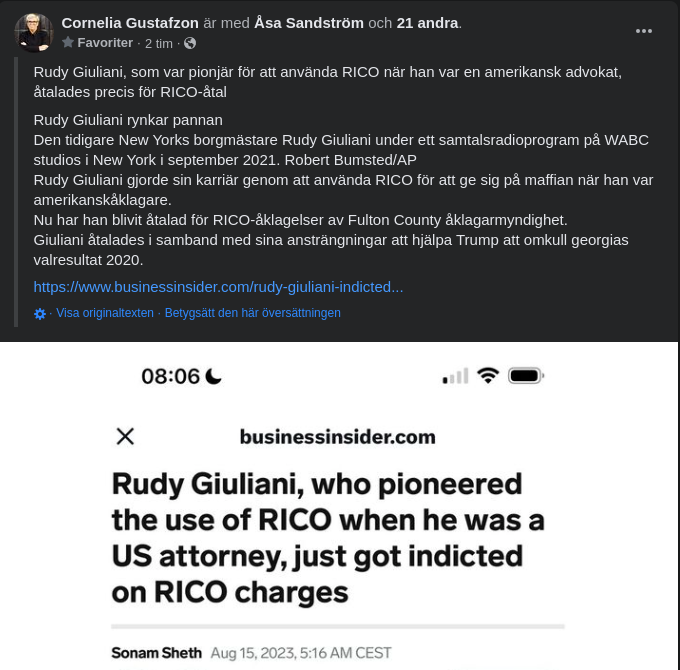Open Cornelia Gustafzon's profile picture
Screen dimensions: 680x670
click(34, 33)
